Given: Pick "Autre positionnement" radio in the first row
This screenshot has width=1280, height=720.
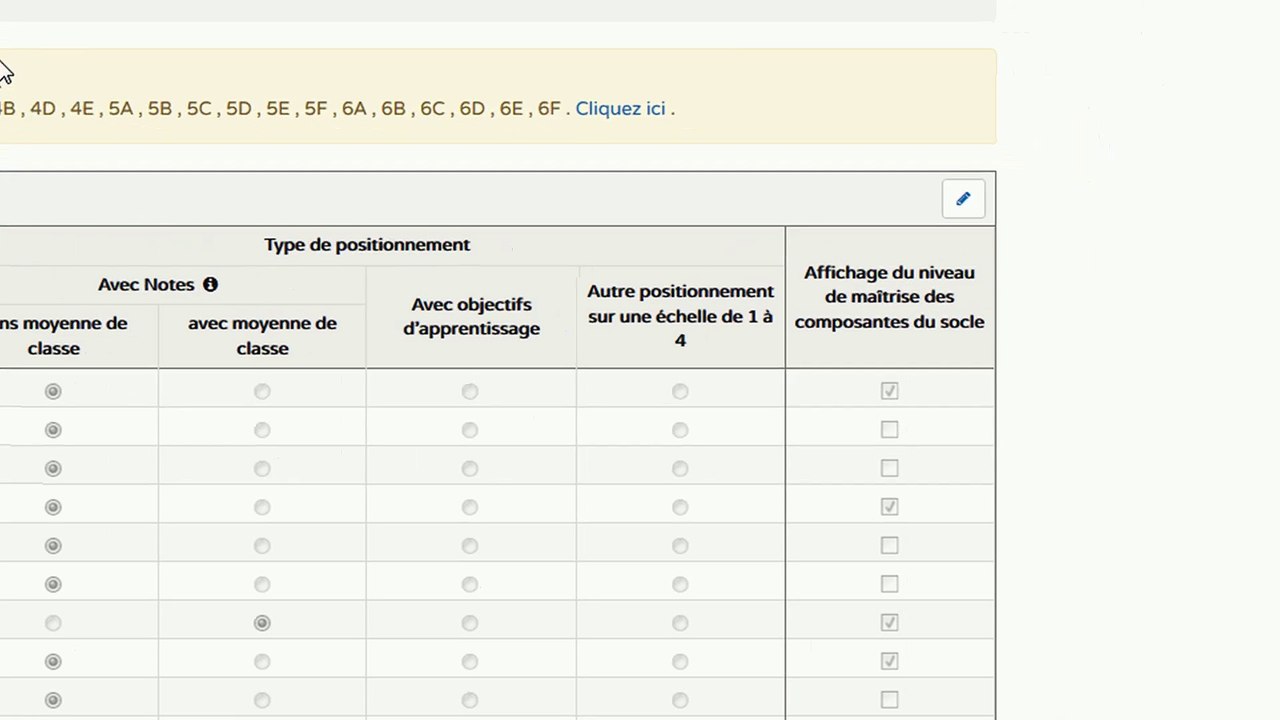Looking at the screenshot, I should (x=680, y=391).
